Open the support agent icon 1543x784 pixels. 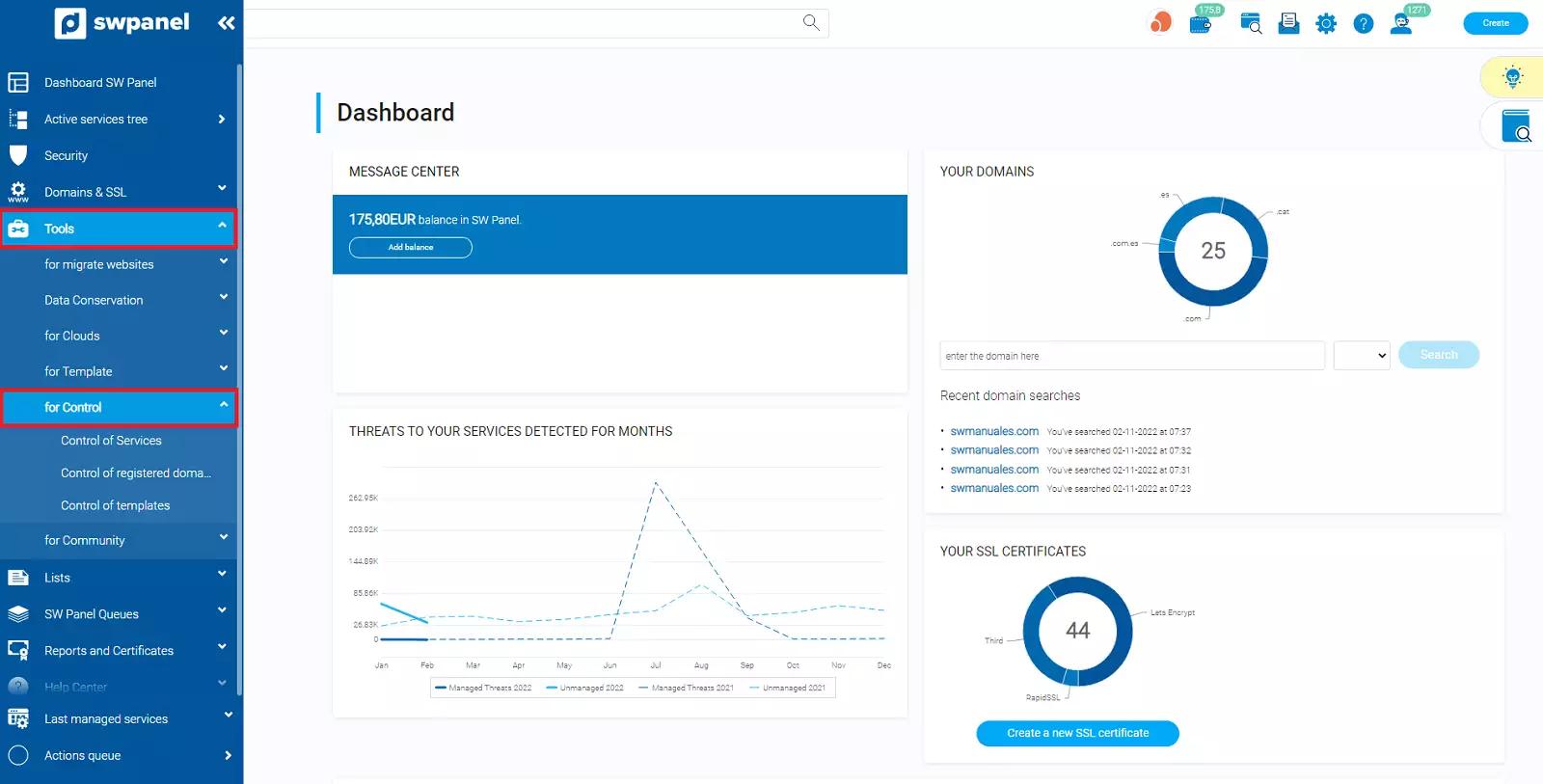point(1401,24)
